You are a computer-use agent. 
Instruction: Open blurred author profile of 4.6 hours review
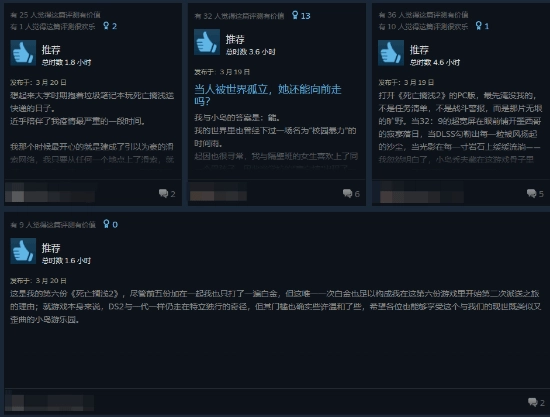coord(422,193)
